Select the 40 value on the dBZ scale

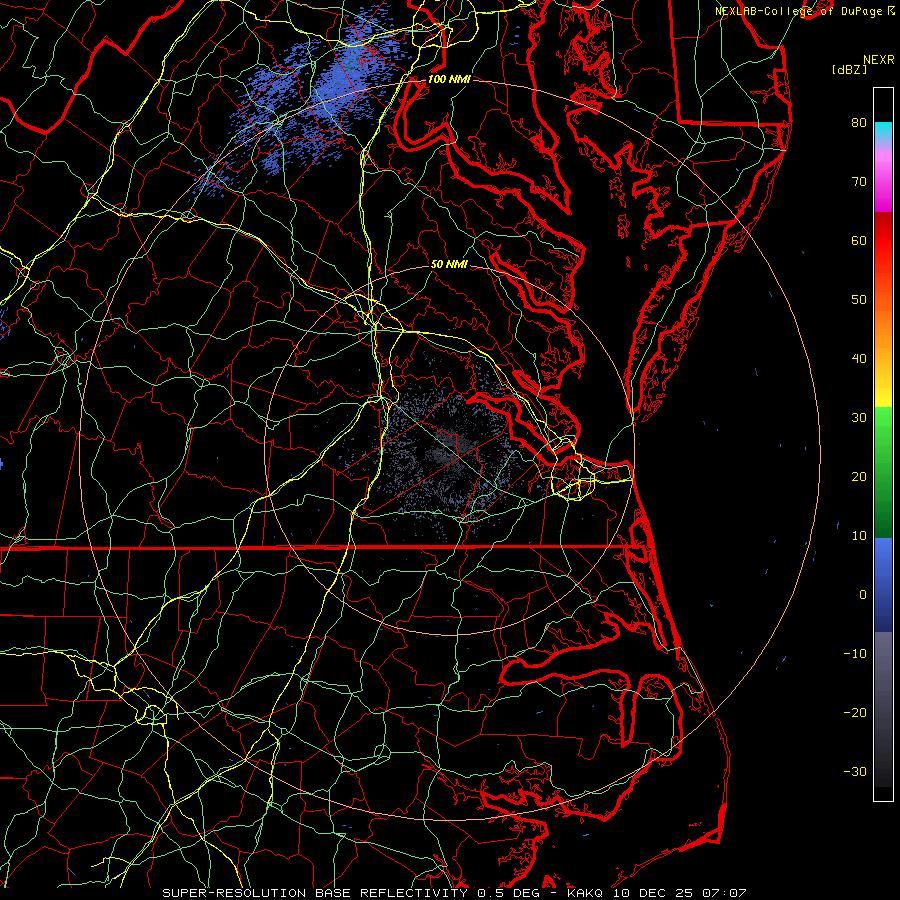859,359
